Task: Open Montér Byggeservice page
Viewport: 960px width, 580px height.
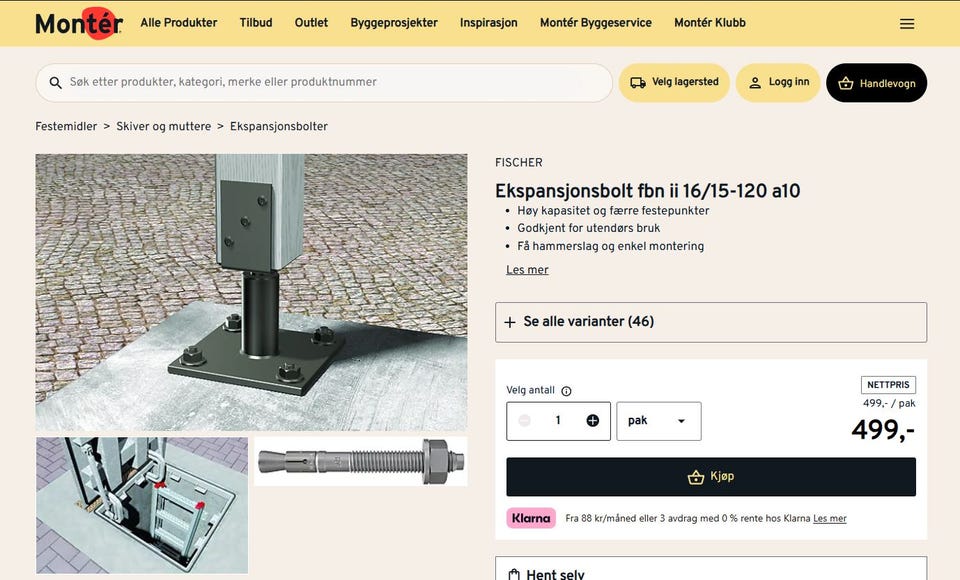Action: click(596, 23)
